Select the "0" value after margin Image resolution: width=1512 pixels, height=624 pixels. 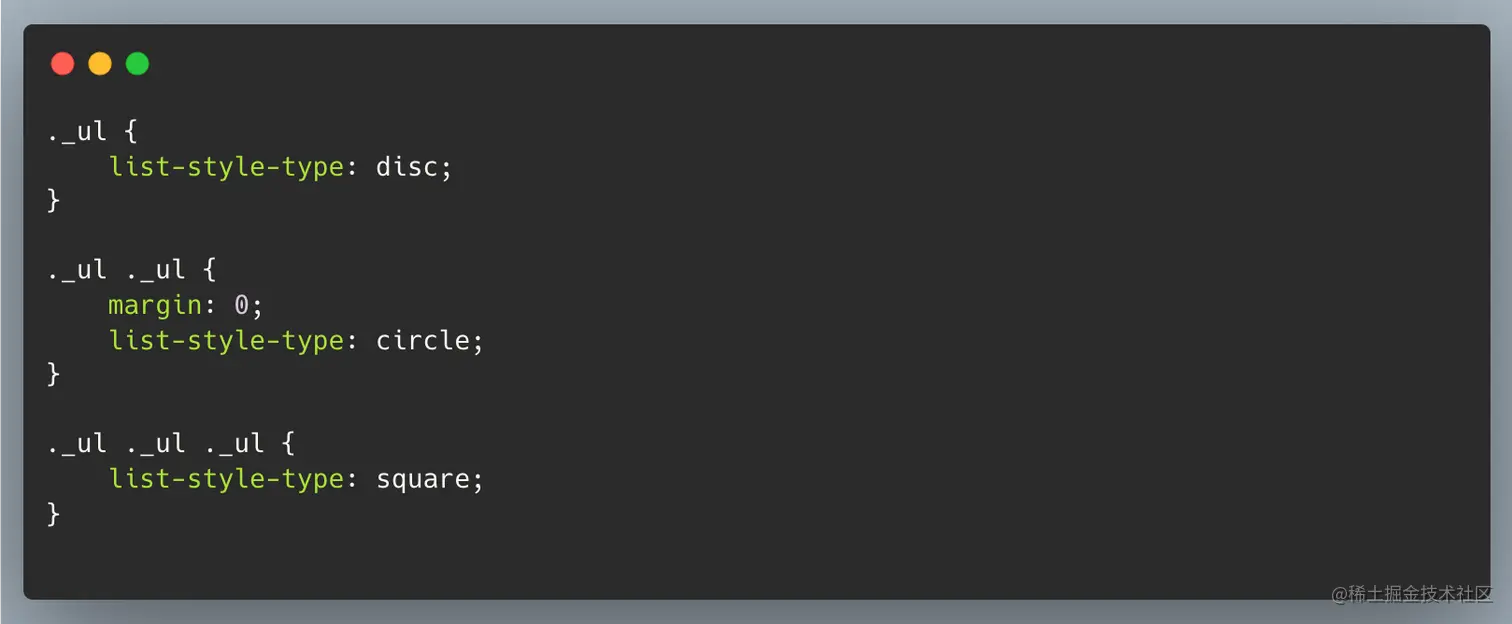[x=241, y=305]
